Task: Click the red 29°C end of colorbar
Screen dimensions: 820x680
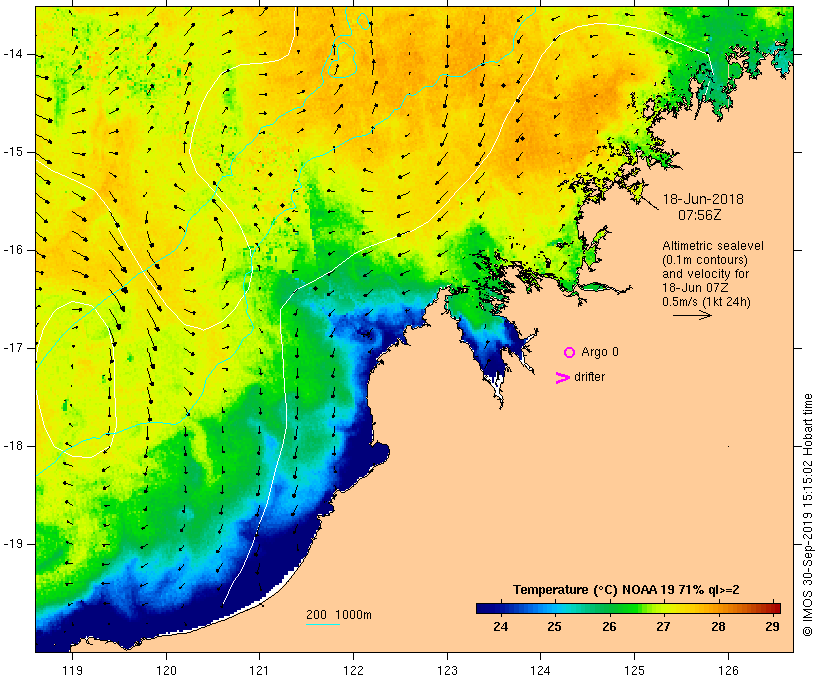Action: pos(774,608)
